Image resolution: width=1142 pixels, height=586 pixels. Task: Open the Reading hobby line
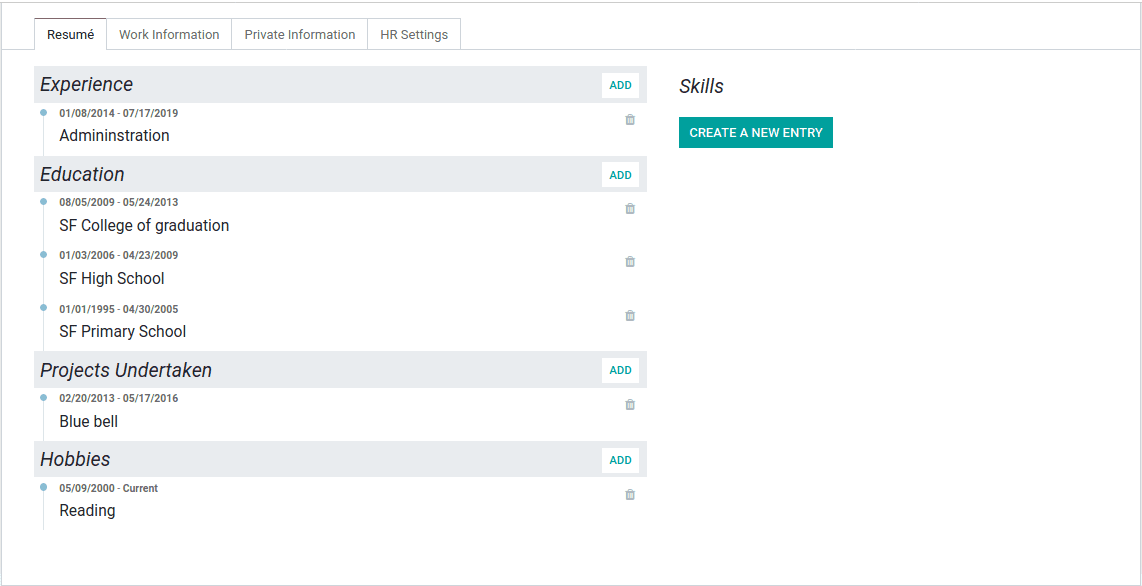click(x=87, y=510)
